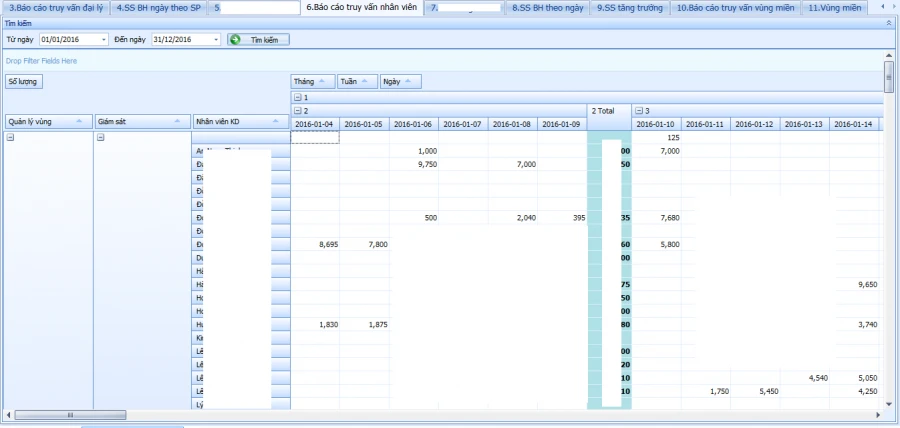The height and width of the screenshot is (428, 900).
Task: Switch to the 11.Vùng miền tab
Action: point(834,8)
